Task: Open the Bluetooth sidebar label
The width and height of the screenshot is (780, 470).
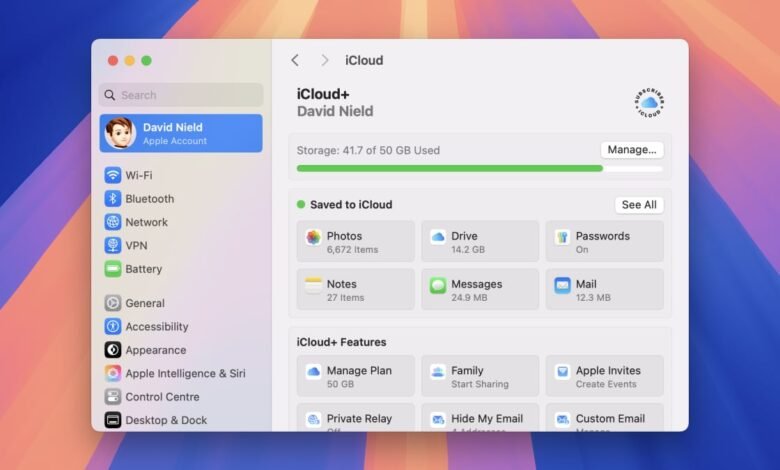Action: click(150, 198)
